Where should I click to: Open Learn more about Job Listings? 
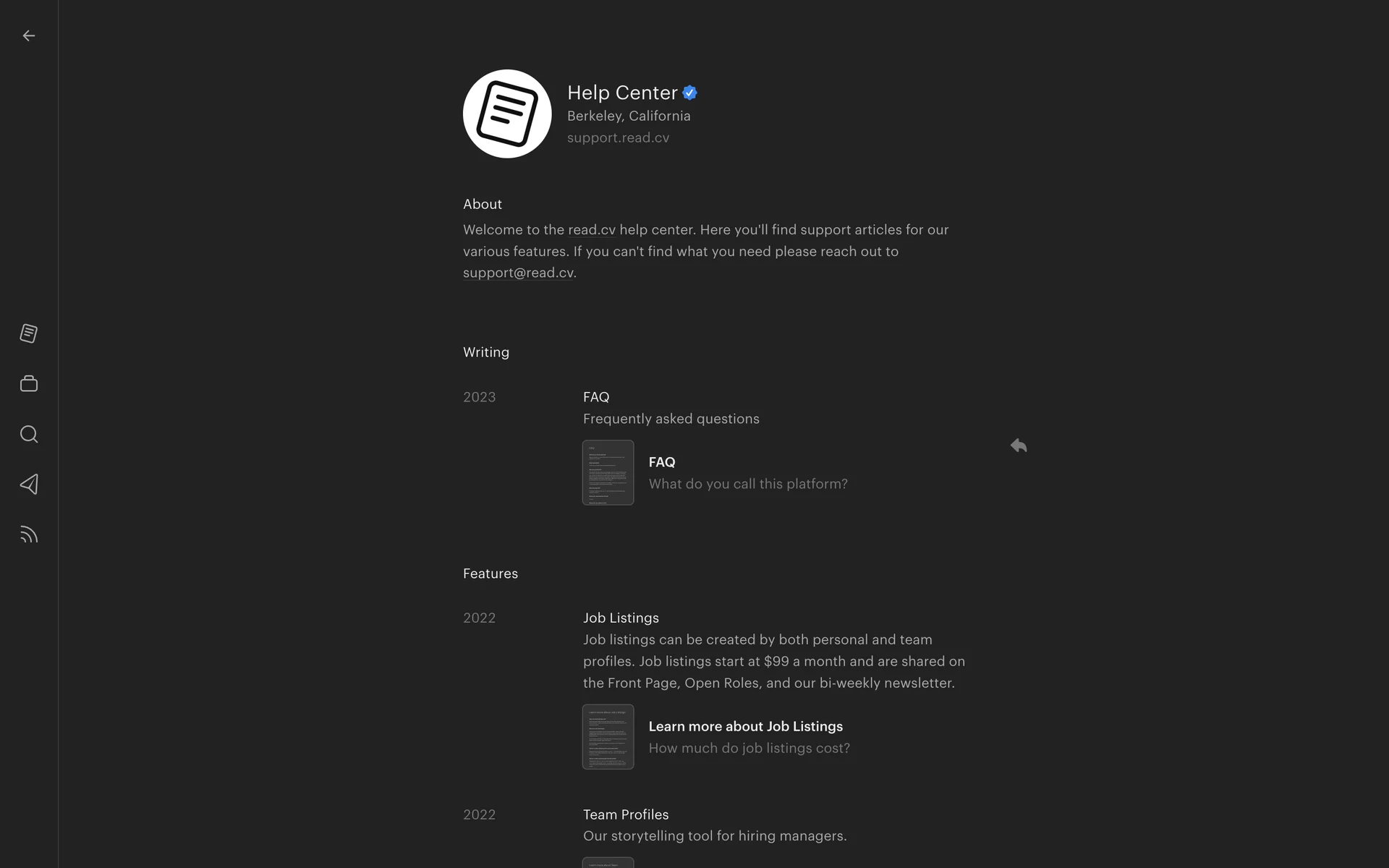(746, 726)
